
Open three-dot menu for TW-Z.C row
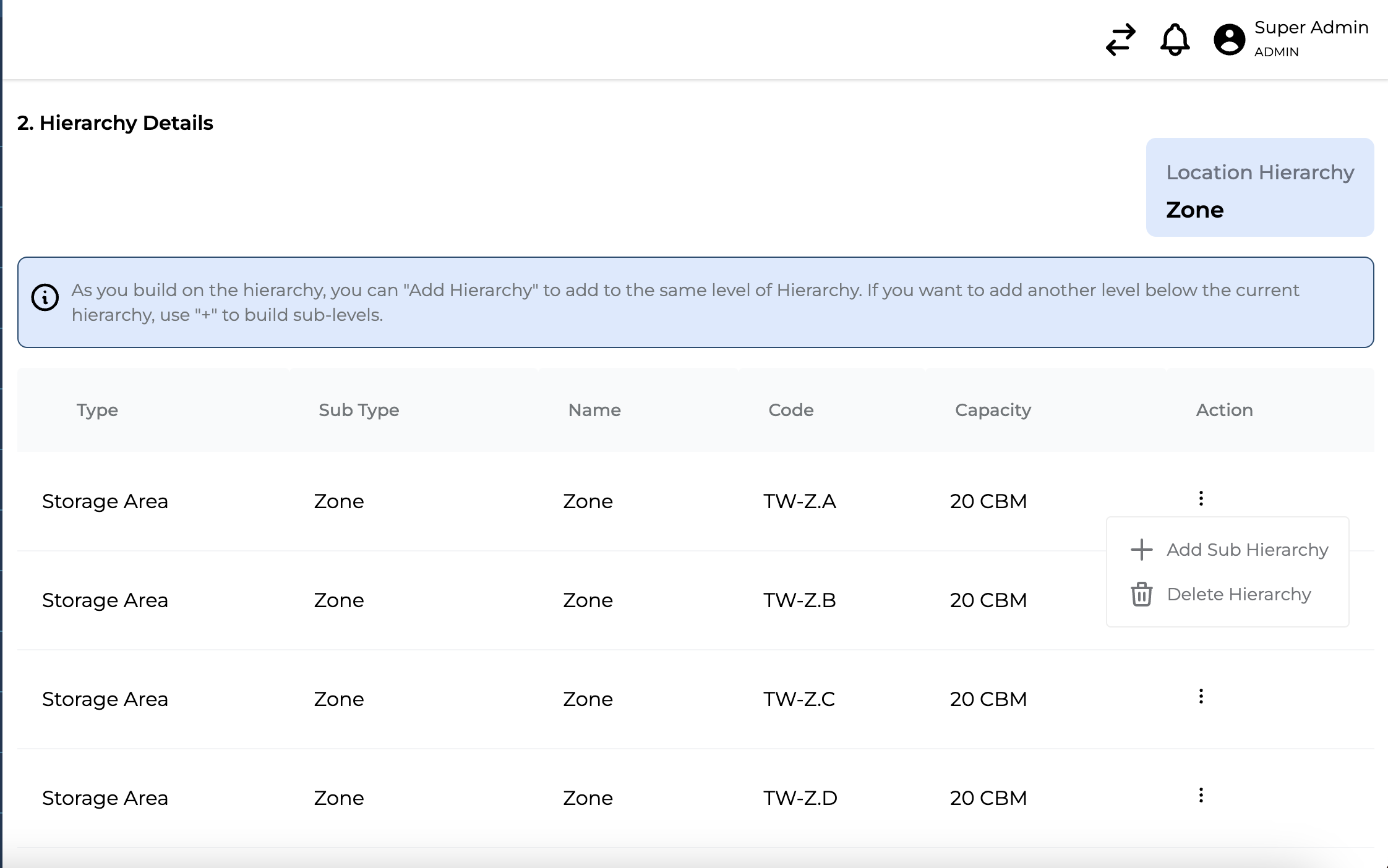pyautogui.click(x=1201, y=696)
